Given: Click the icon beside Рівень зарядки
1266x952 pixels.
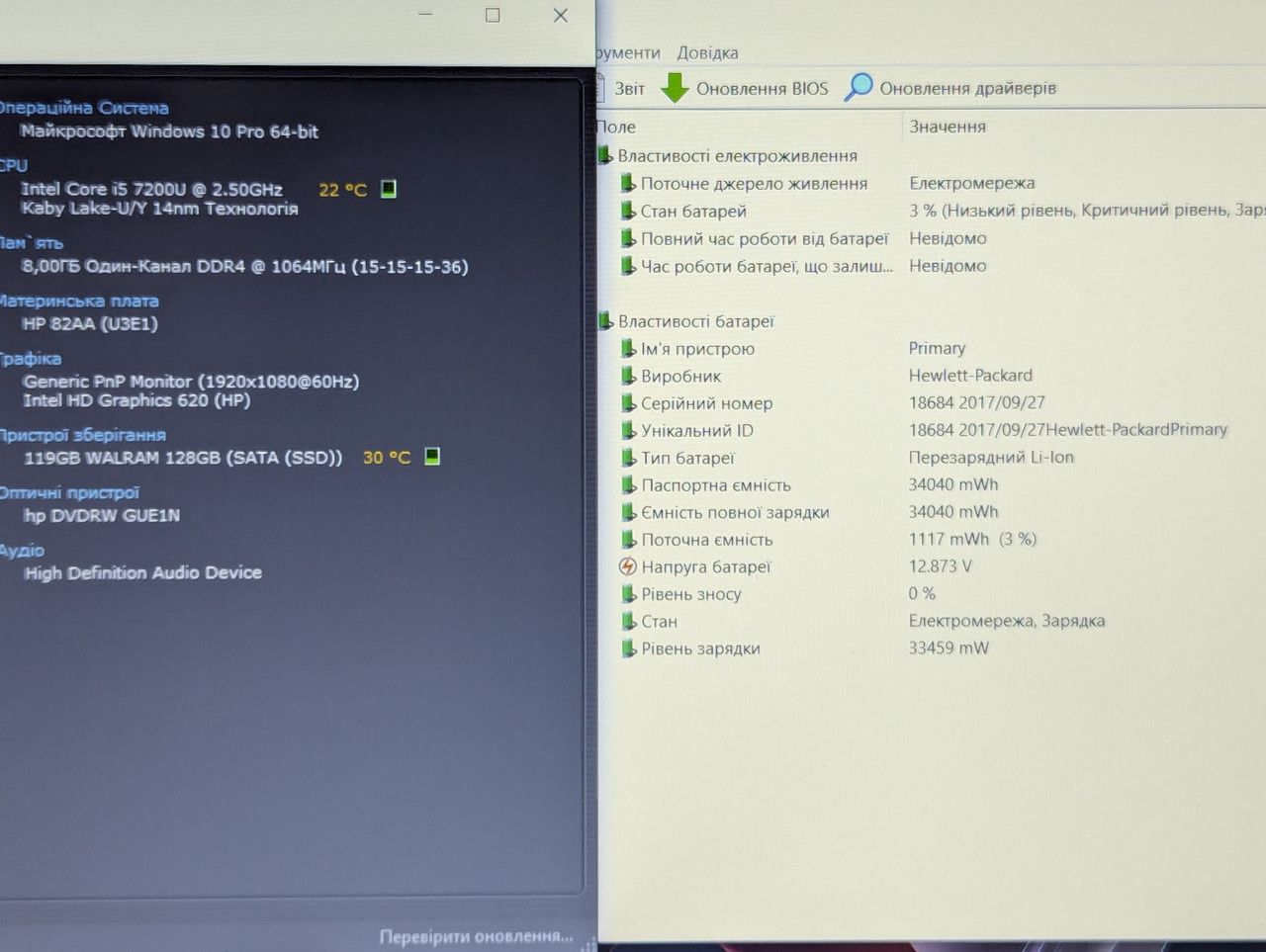Looking at the screenshot, I should pos(628,649).
